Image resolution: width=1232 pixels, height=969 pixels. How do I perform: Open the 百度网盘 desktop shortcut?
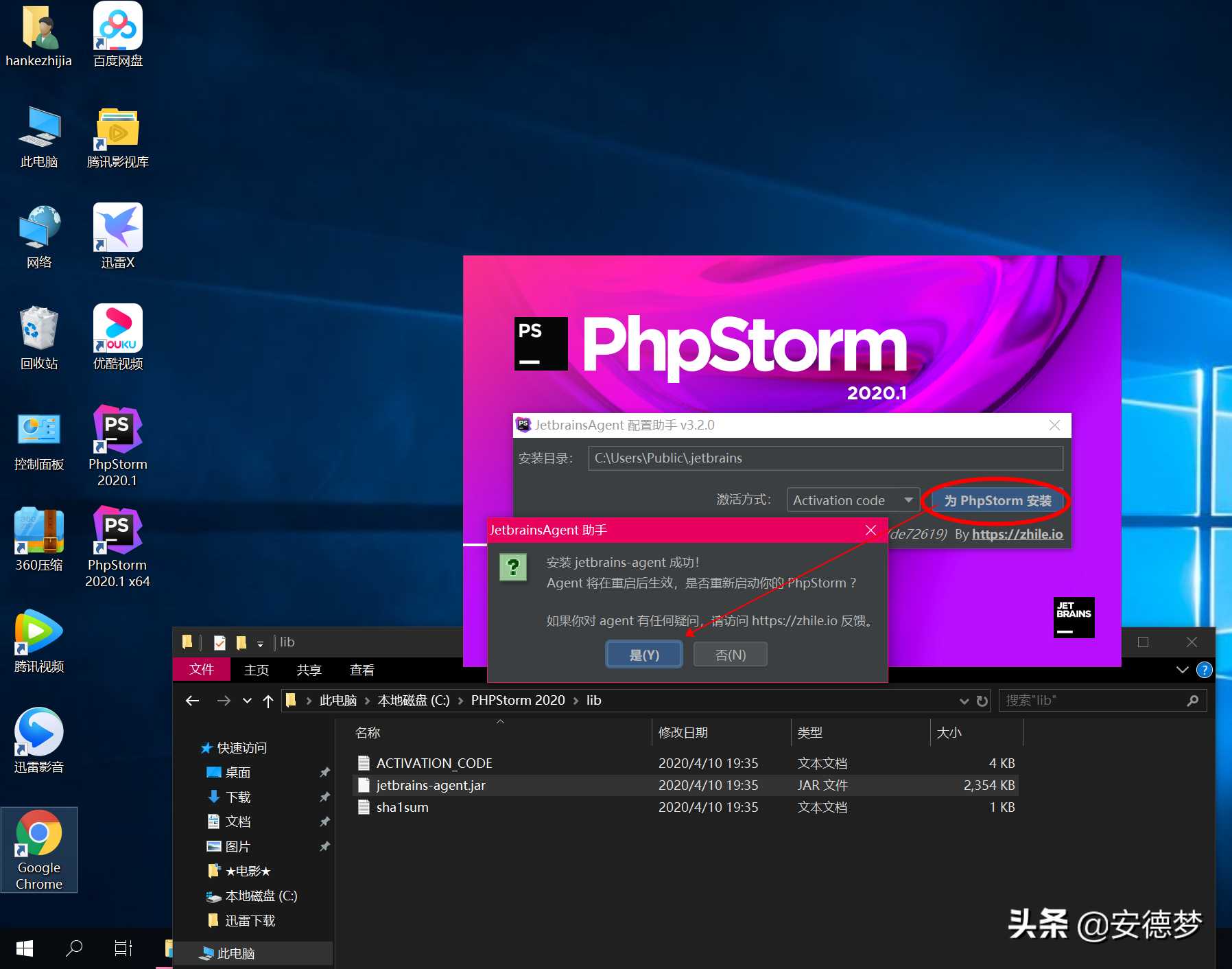point(118,36)
